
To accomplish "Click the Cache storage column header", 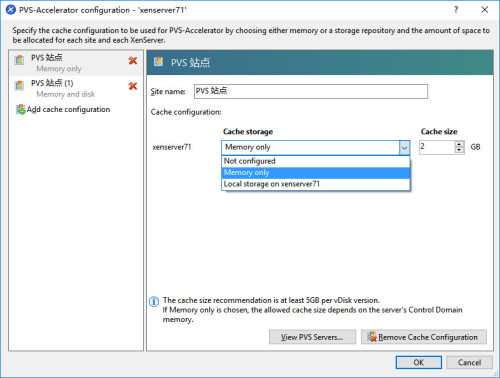I will [x=248, y=132].
